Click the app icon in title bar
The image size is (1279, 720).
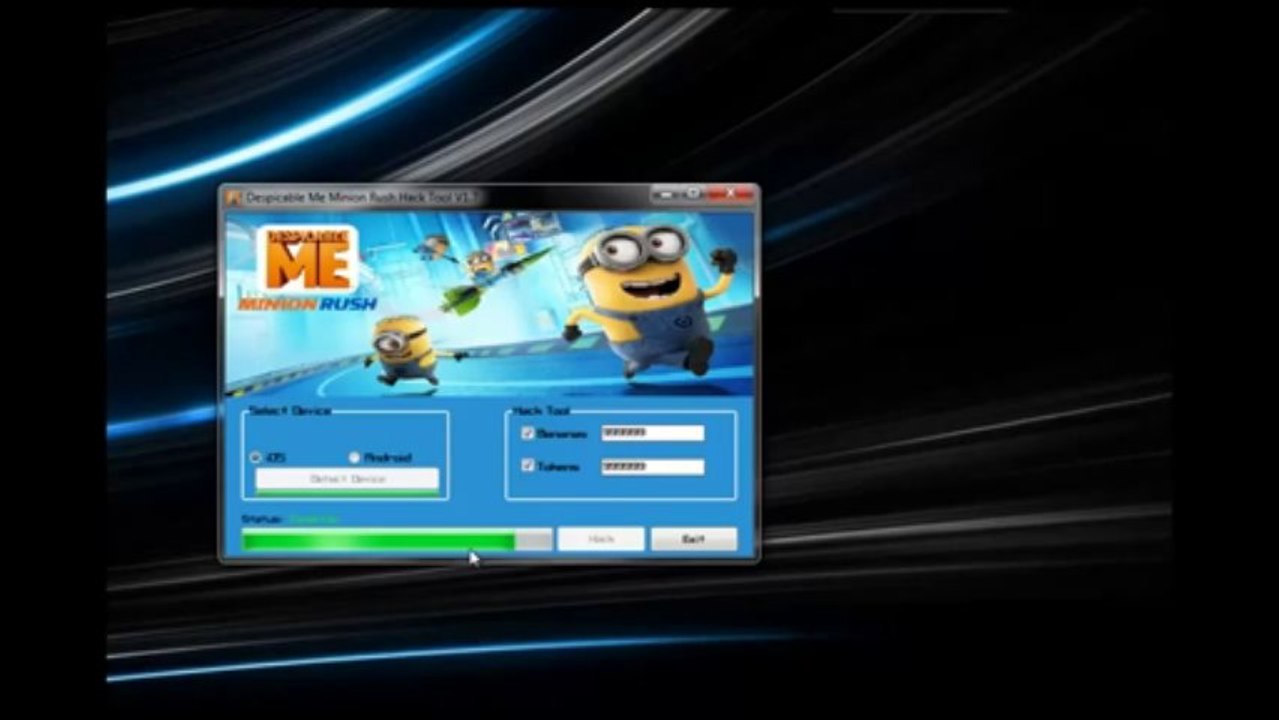234,197
